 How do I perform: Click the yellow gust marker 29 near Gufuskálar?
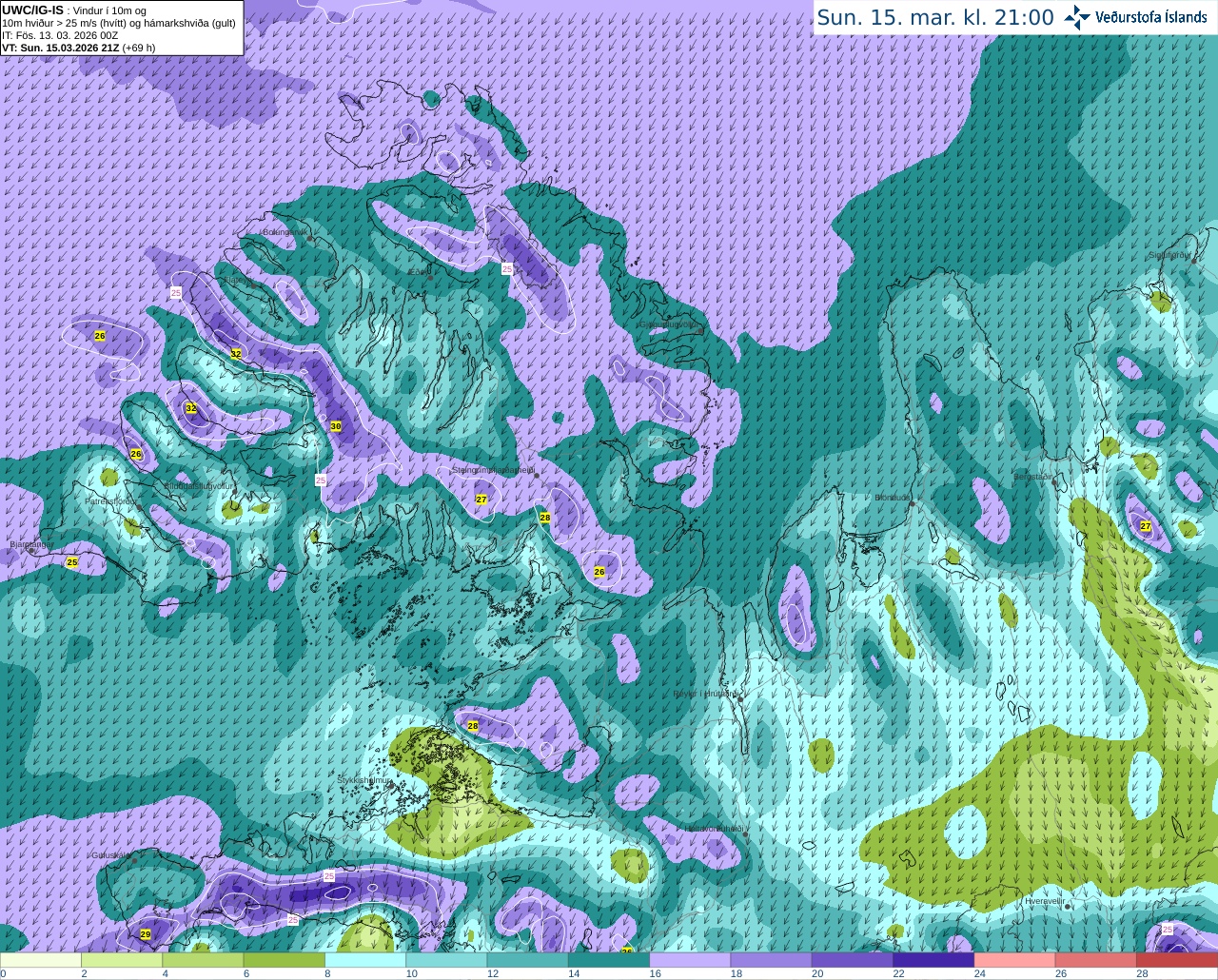point(146,934)
